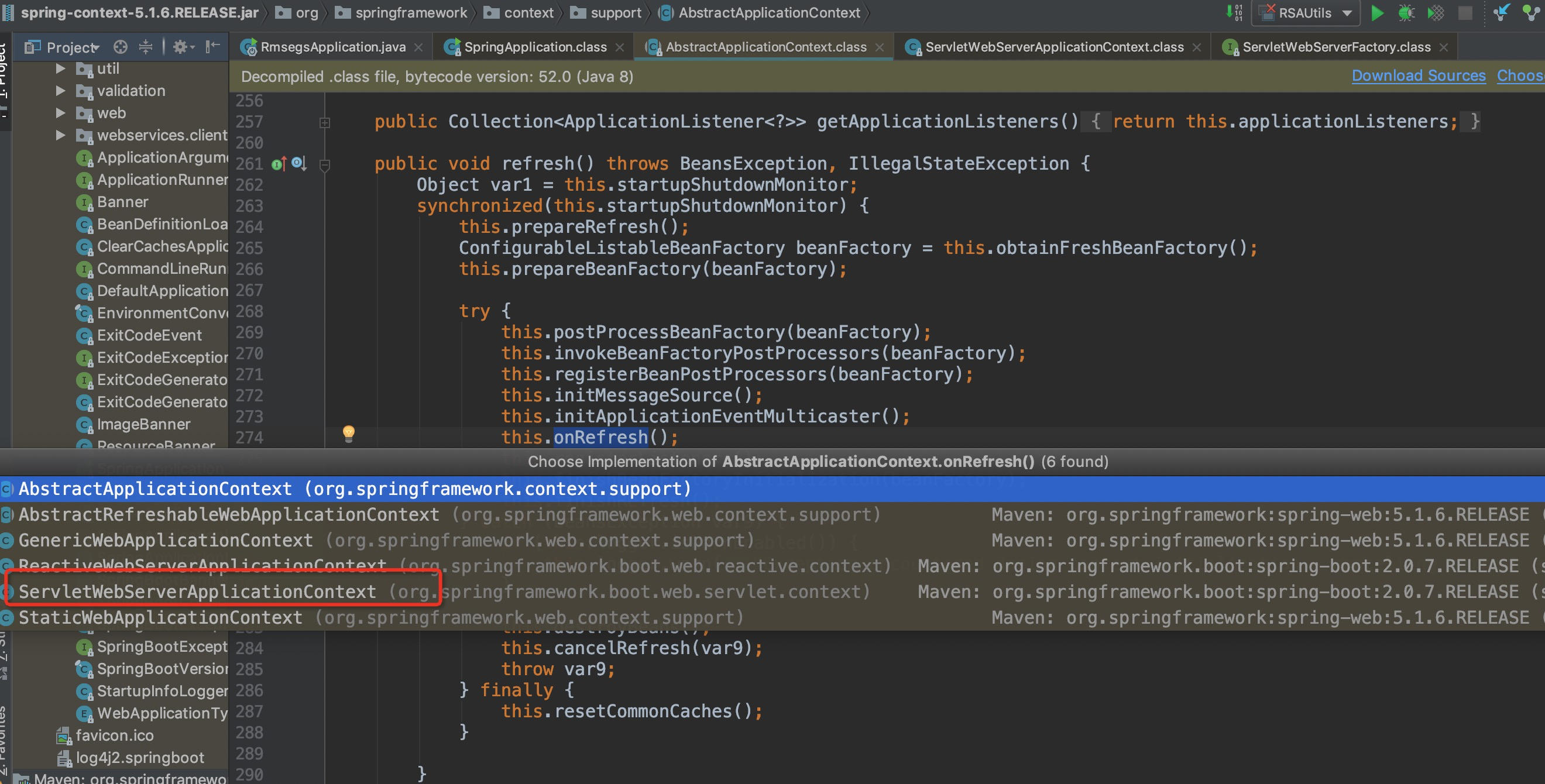Close the ServletWebServerFactory.class tab
Viewport: 1545px width, 784px height.
tap(1444, 47)
